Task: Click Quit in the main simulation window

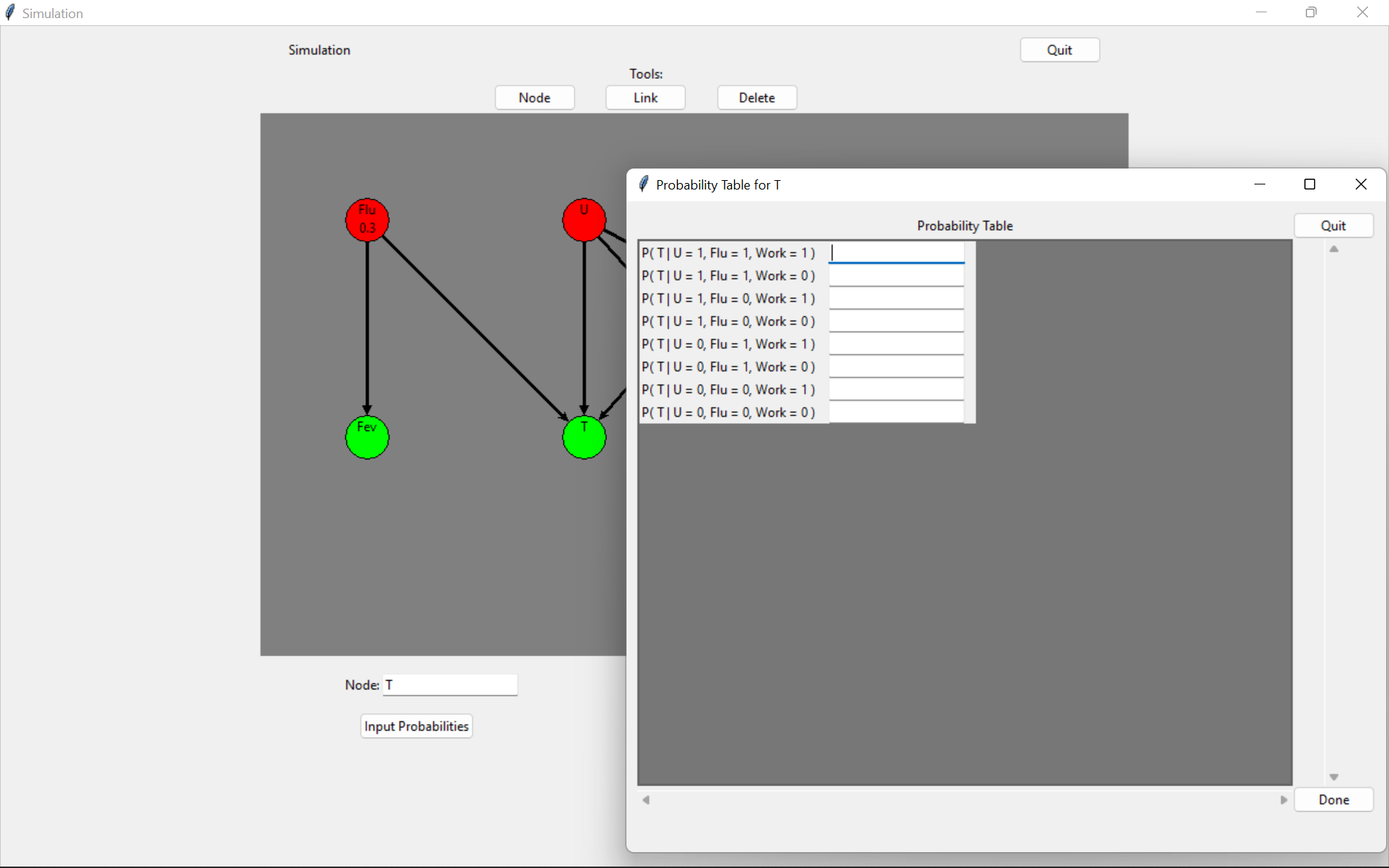Action: pyautogui.click(x=1059, y=49)
